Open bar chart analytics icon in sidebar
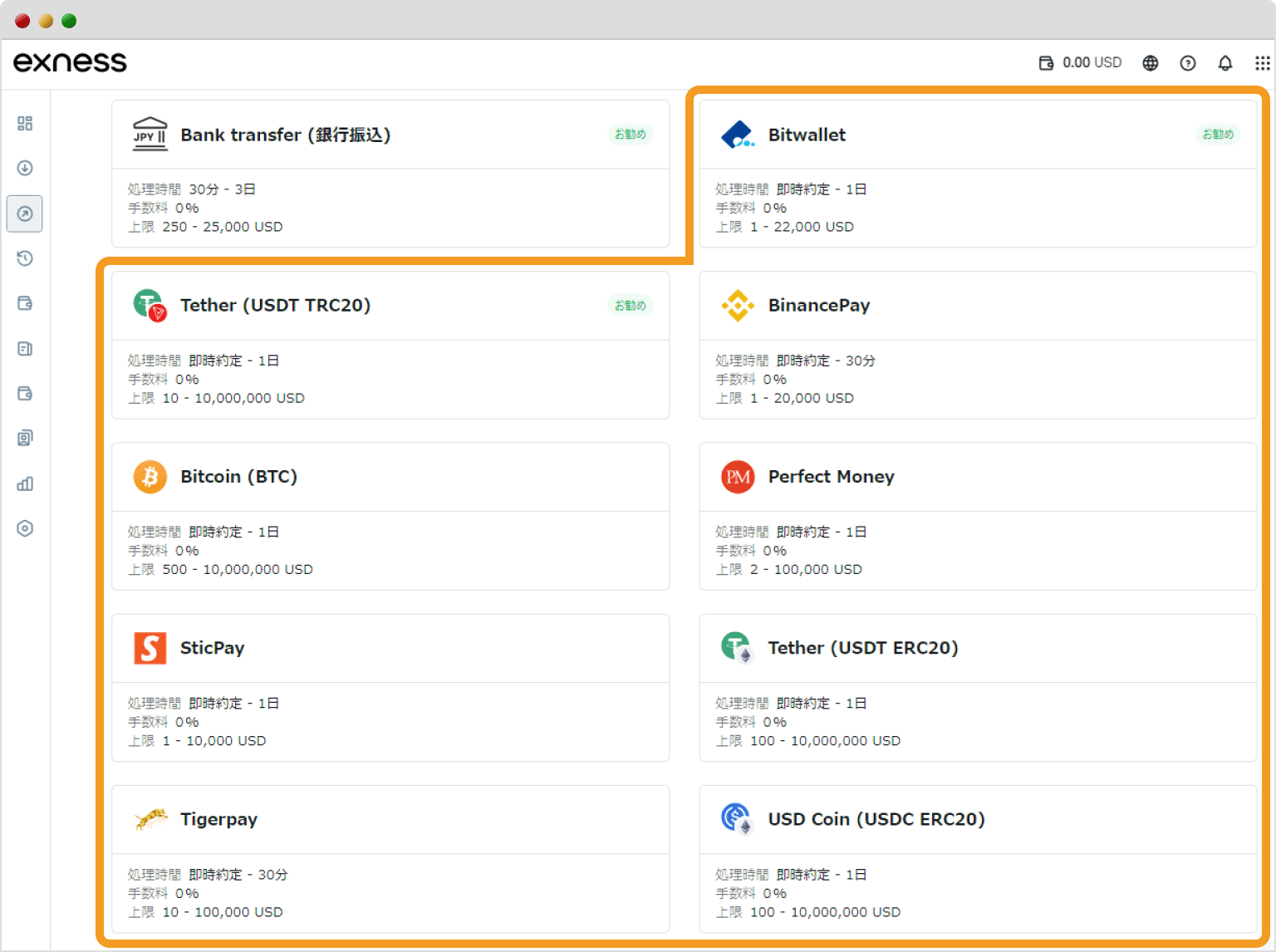The width and height of the screenshot is (1276, 952). point(25,483)
